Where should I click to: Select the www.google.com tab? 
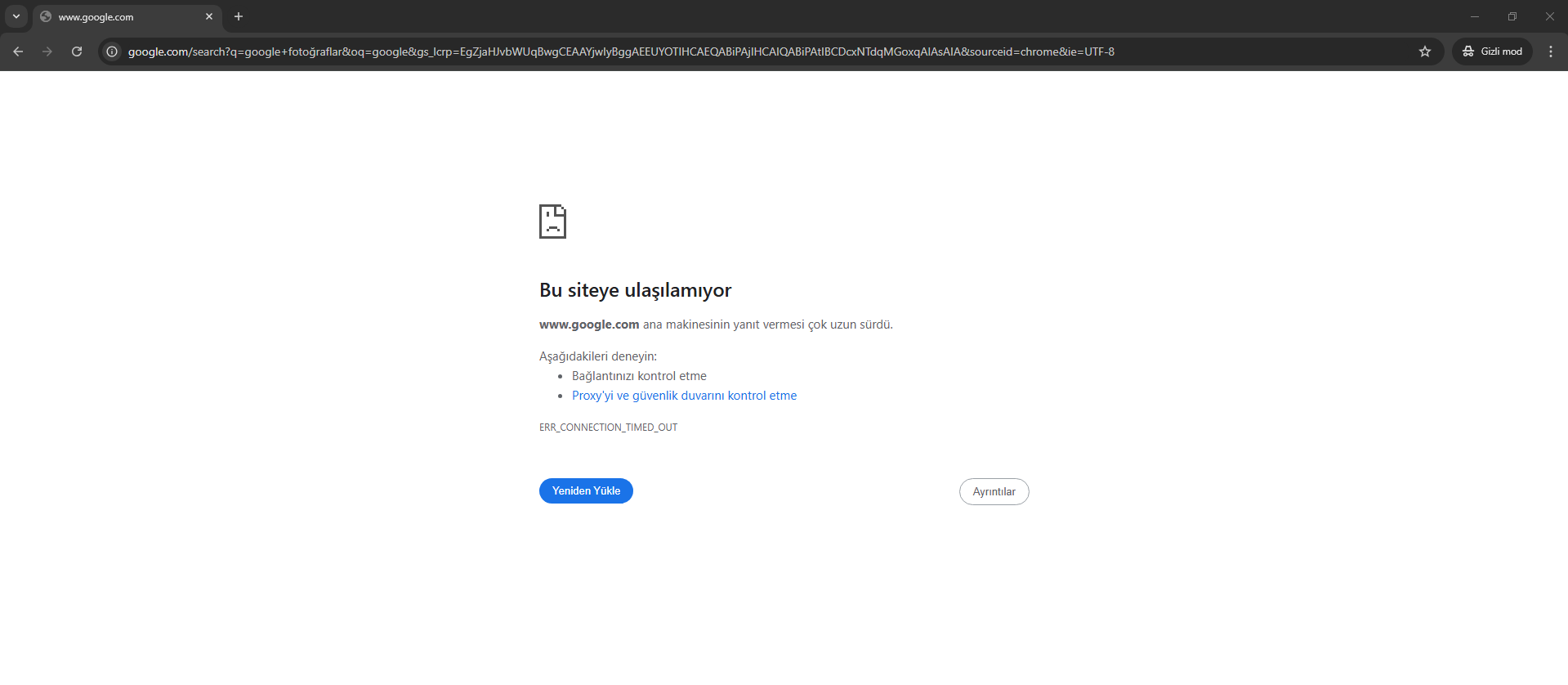[114, 17]
